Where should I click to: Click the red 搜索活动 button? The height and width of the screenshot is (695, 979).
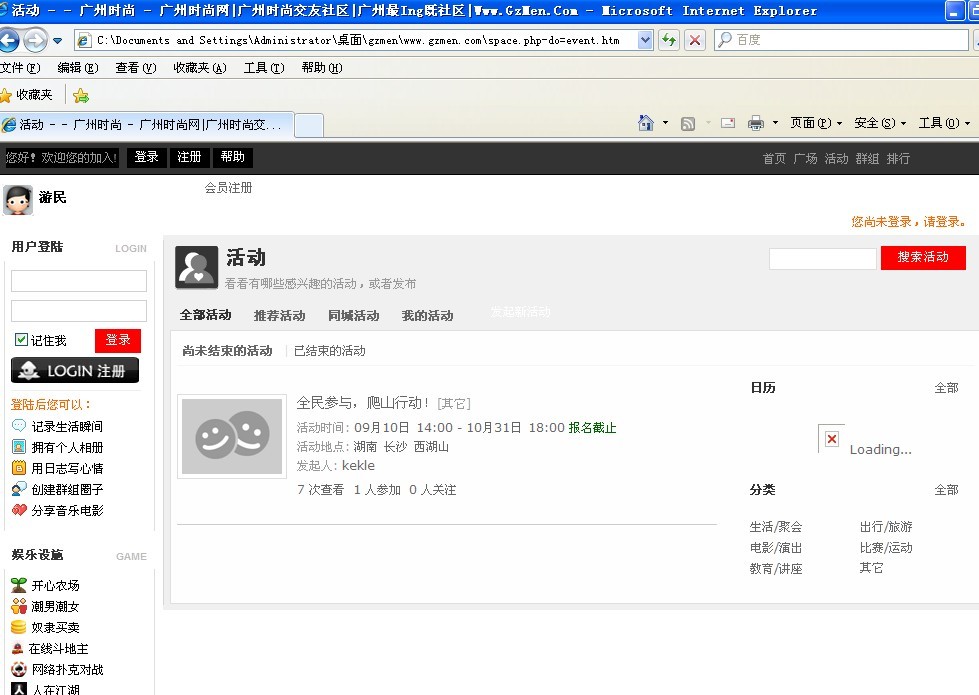(x=923, y=258)
